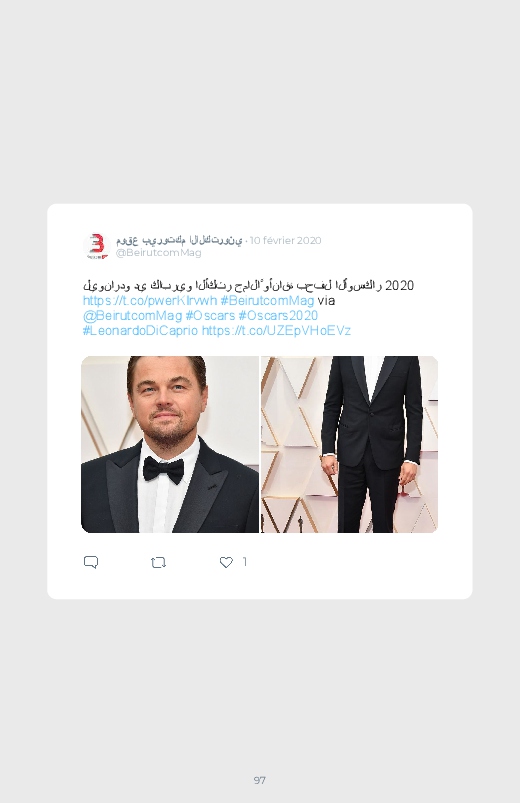Click the page number 97
The width and height of the screenshot is (520, 803).
[260, 780]
